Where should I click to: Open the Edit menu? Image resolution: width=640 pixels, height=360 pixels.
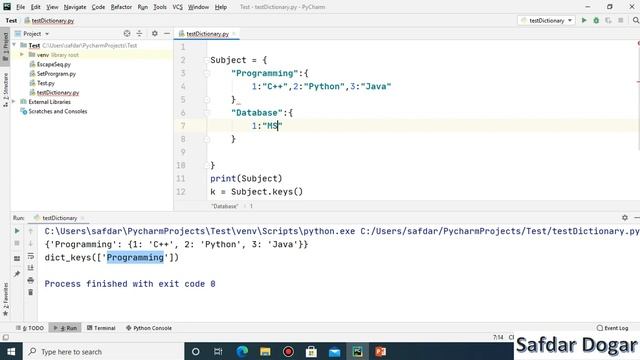coord(36,7)
